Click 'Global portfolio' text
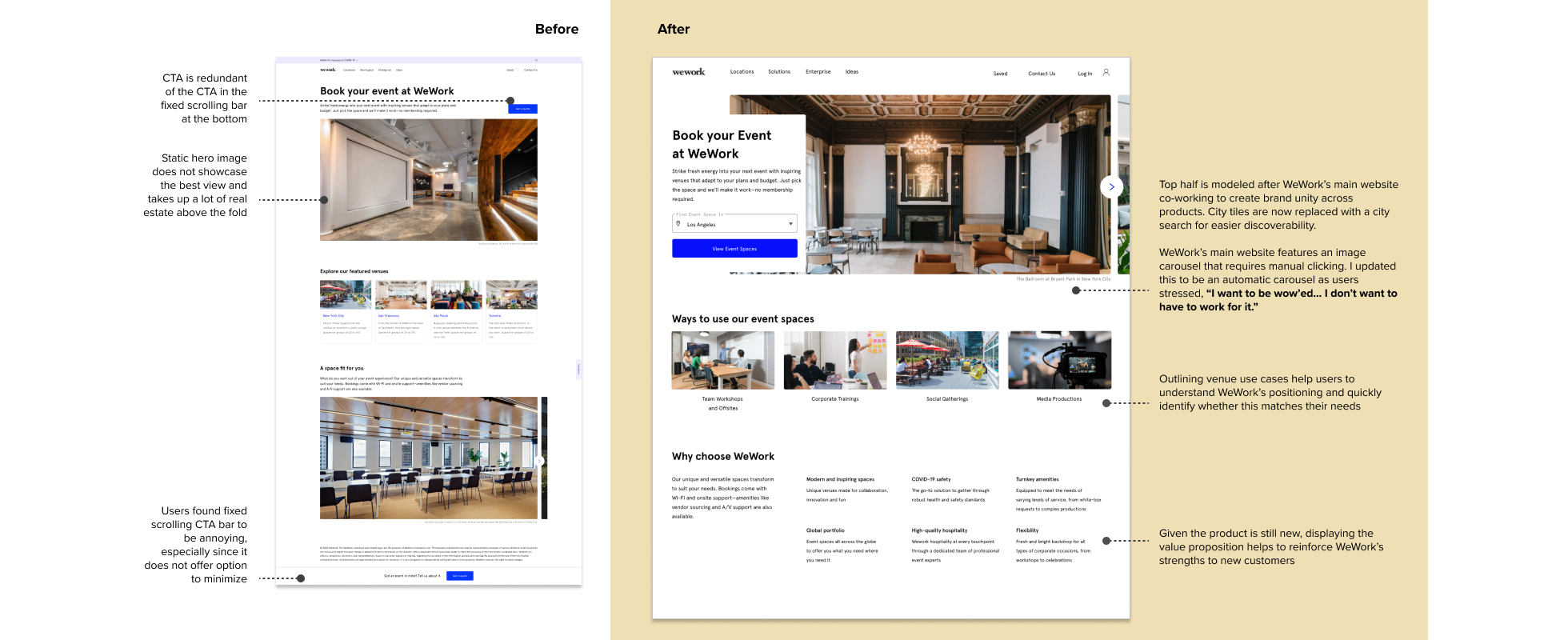 pyautogui.click(x=826, y=530)
